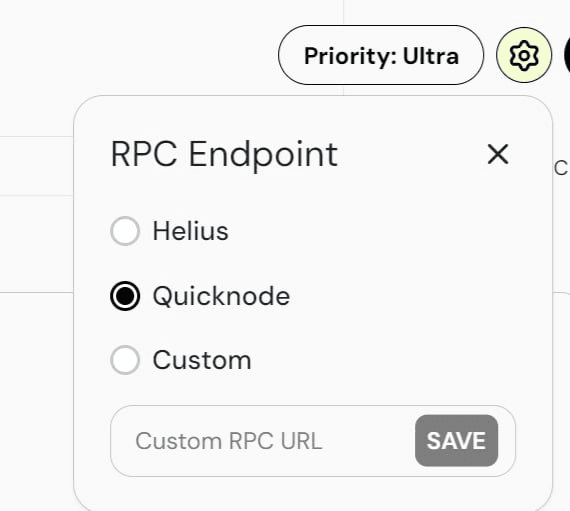Image resolution: width=570 pixels, height=511 pixels.
Task: Select the Quicknode radio button
Action: click(125, 296)
